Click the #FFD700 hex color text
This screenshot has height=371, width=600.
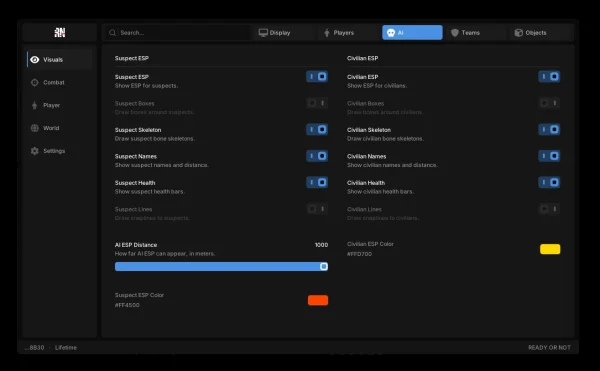pos(359,254)
